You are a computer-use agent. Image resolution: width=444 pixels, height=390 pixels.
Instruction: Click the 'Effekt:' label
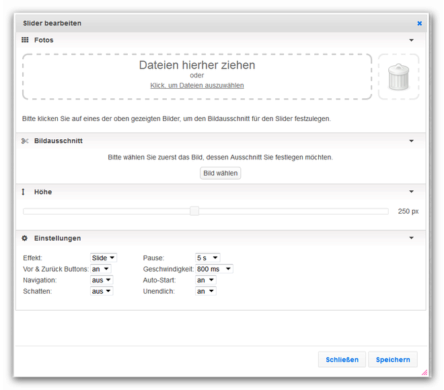32,258
